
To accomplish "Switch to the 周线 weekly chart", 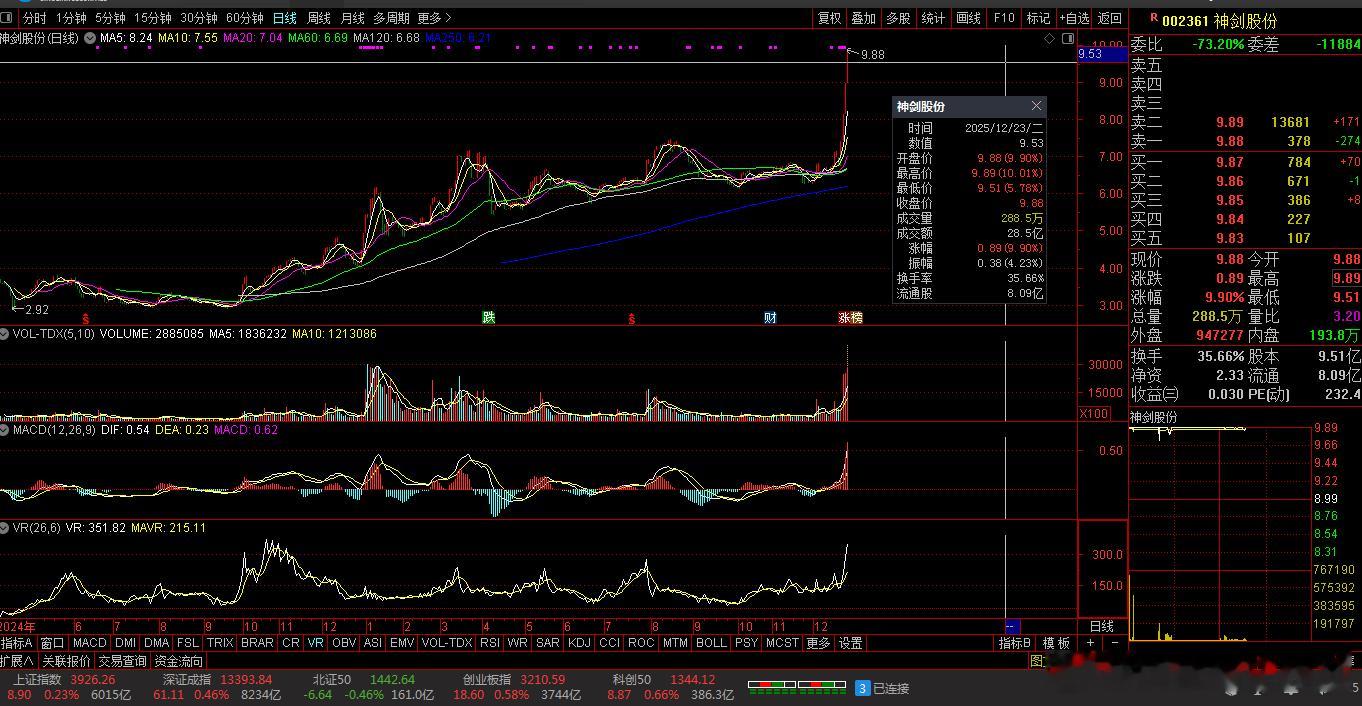I will (318, 18).
